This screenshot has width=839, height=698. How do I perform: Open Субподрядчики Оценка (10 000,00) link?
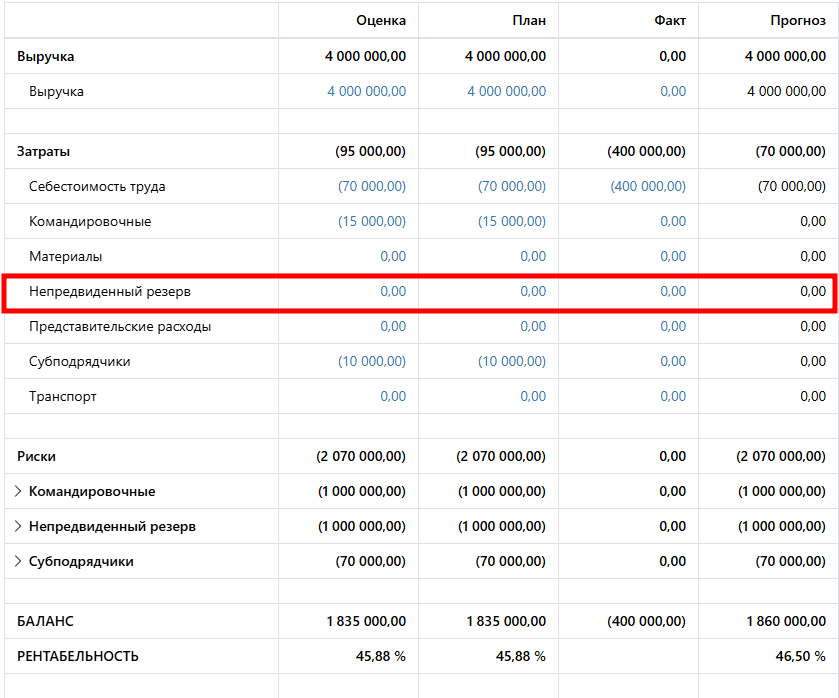coord(371,361)
